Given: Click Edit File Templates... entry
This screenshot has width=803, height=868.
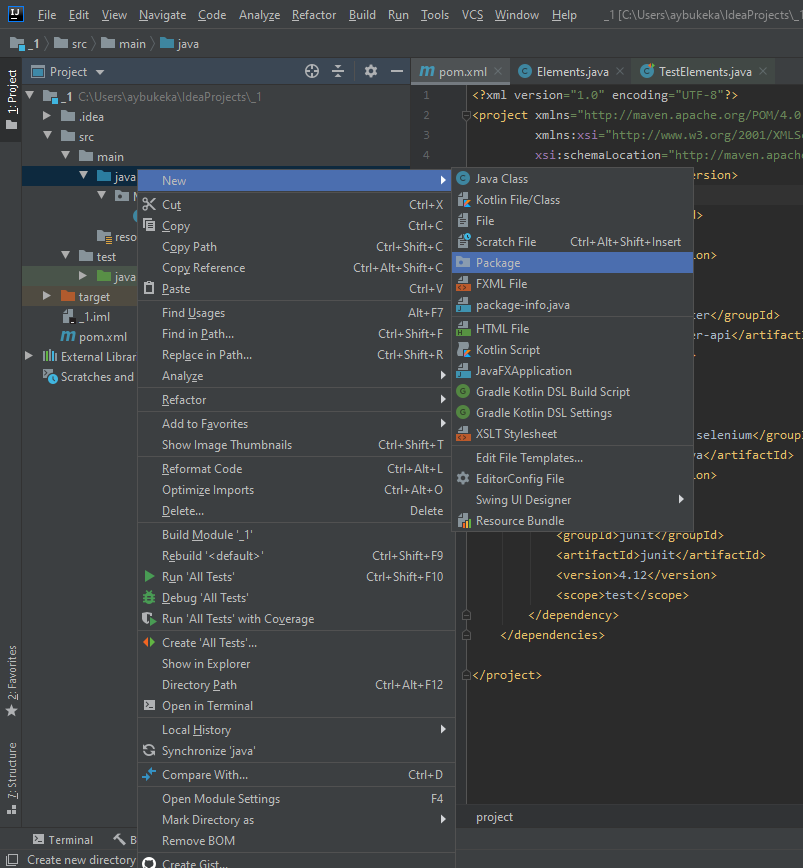Looking at the screenshot, I should coord(572,458).
